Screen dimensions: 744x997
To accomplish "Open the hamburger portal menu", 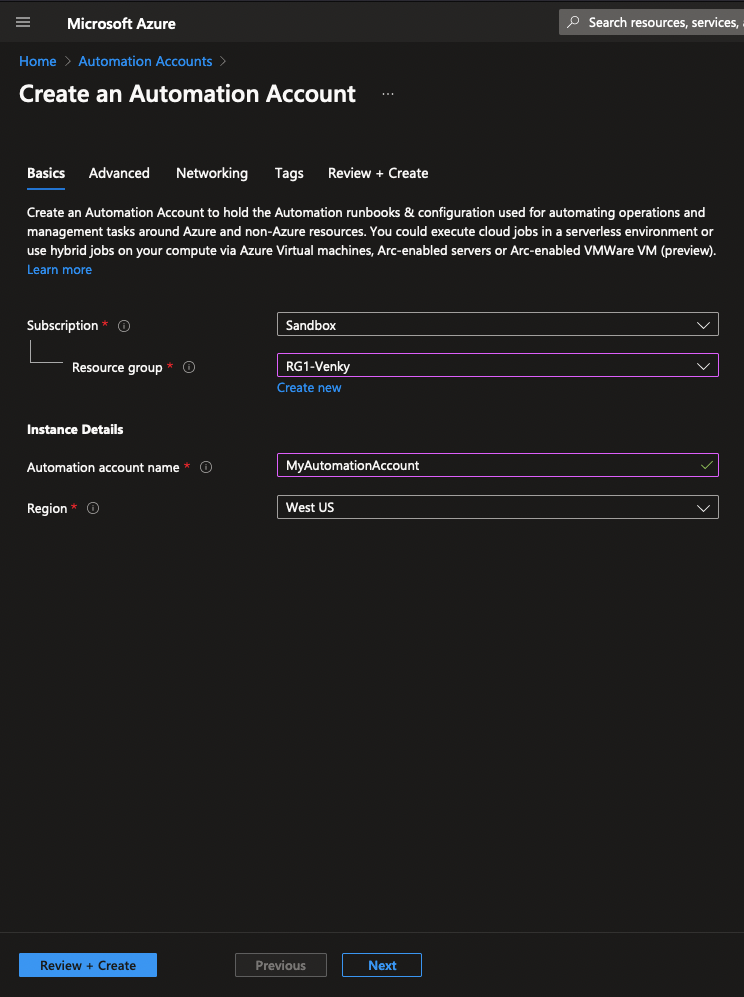I will pos(23,22).
